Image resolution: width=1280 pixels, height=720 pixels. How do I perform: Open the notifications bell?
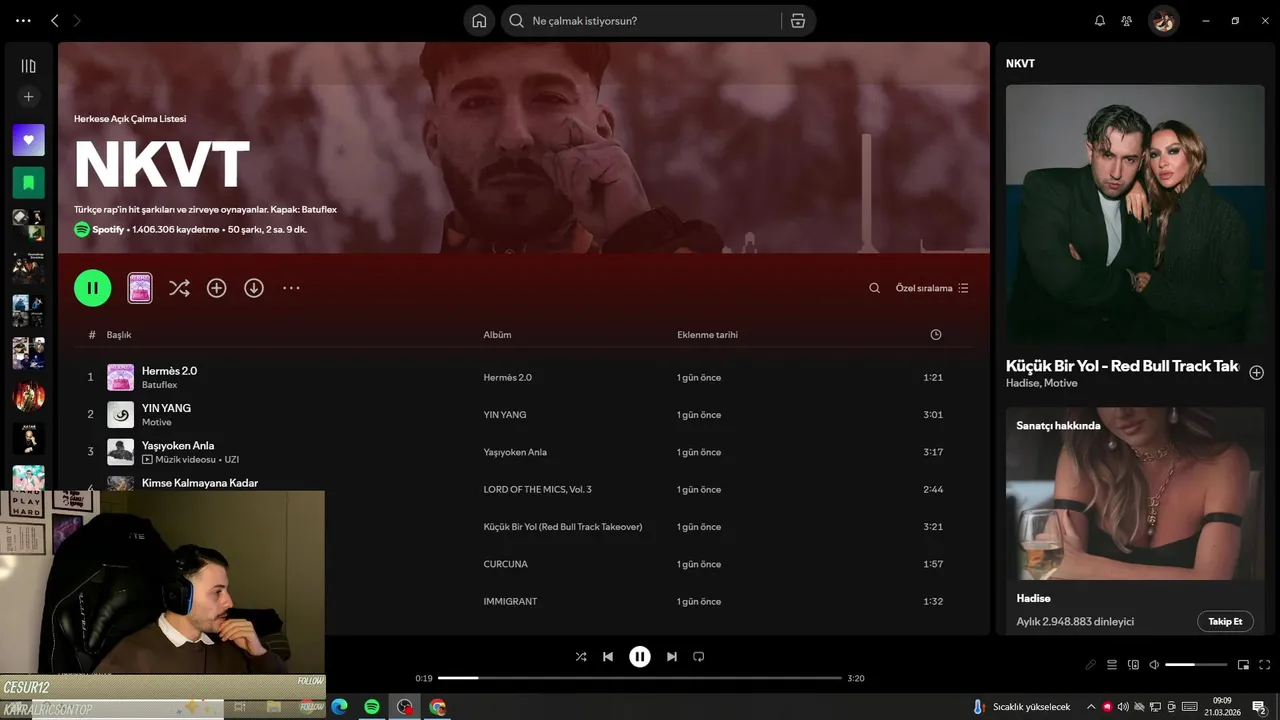[x=1100, y=21]
